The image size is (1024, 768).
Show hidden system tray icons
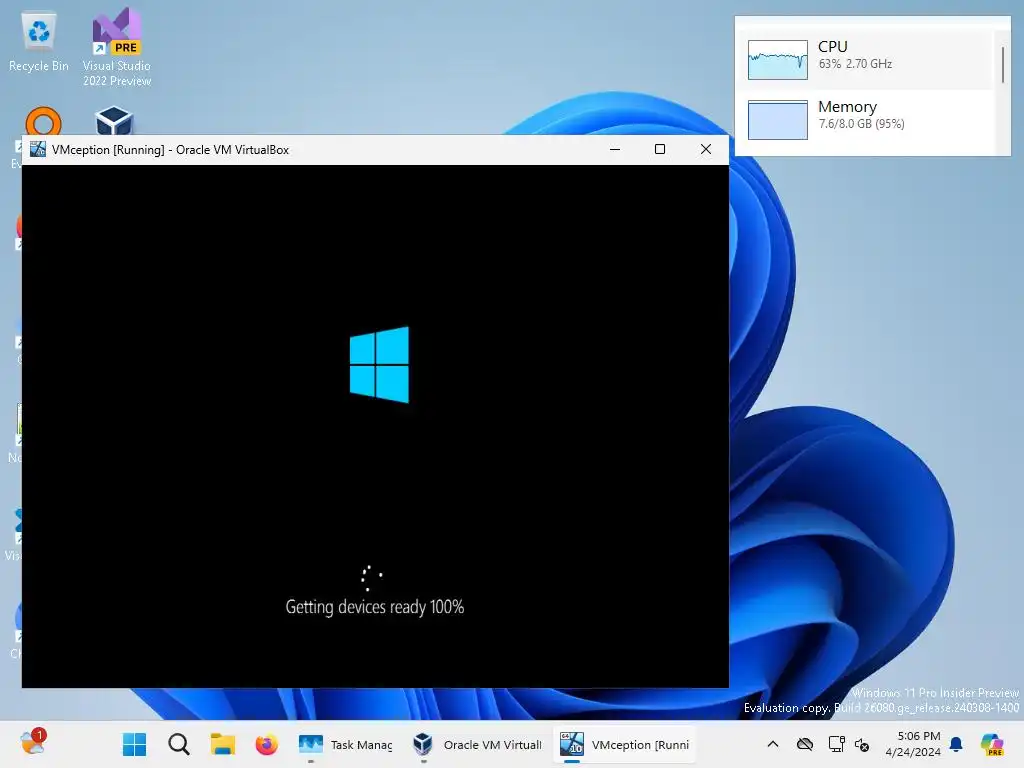(773, 744)
